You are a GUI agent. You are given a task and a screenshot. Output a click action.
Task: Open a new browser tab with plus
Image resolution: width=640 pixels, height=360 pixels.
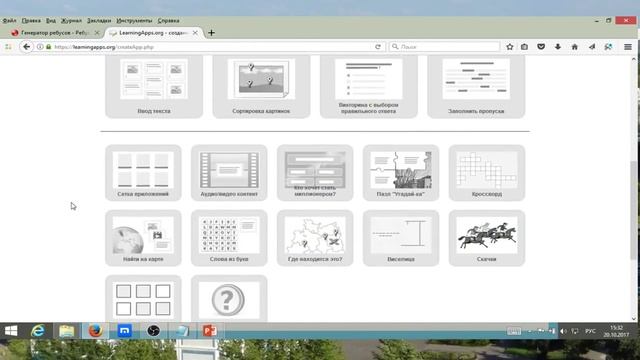tap(211, 33)
